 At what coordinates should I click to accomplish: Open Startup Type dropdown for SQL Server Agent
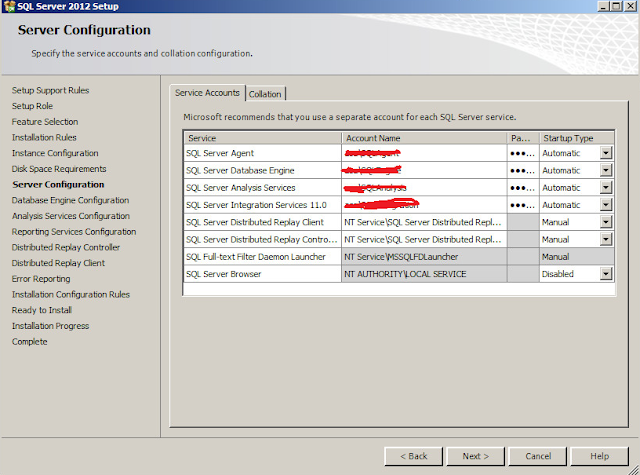[x=606, y=153]
